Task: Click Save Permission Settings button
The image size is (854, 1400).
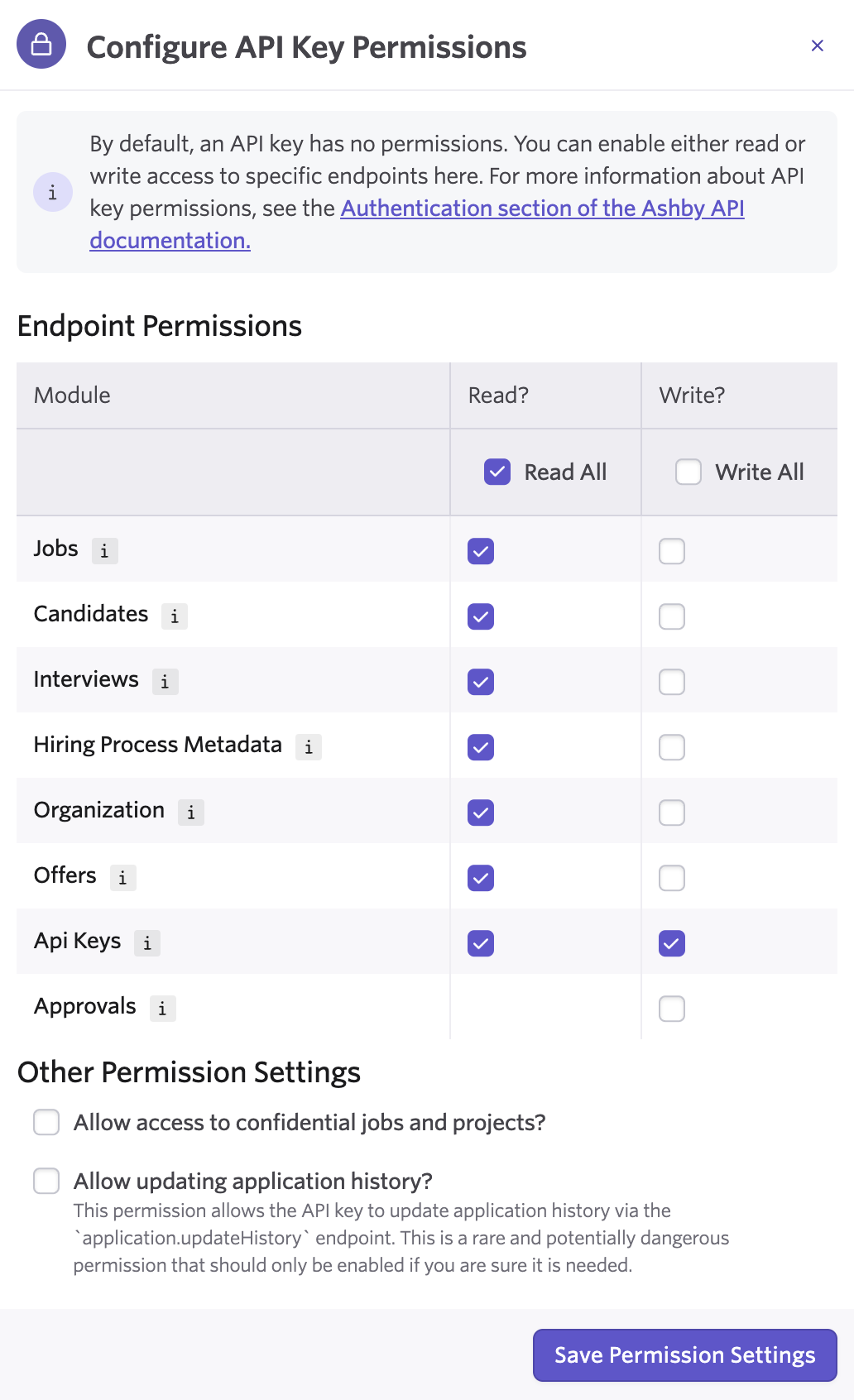Action: point(684,1355)
